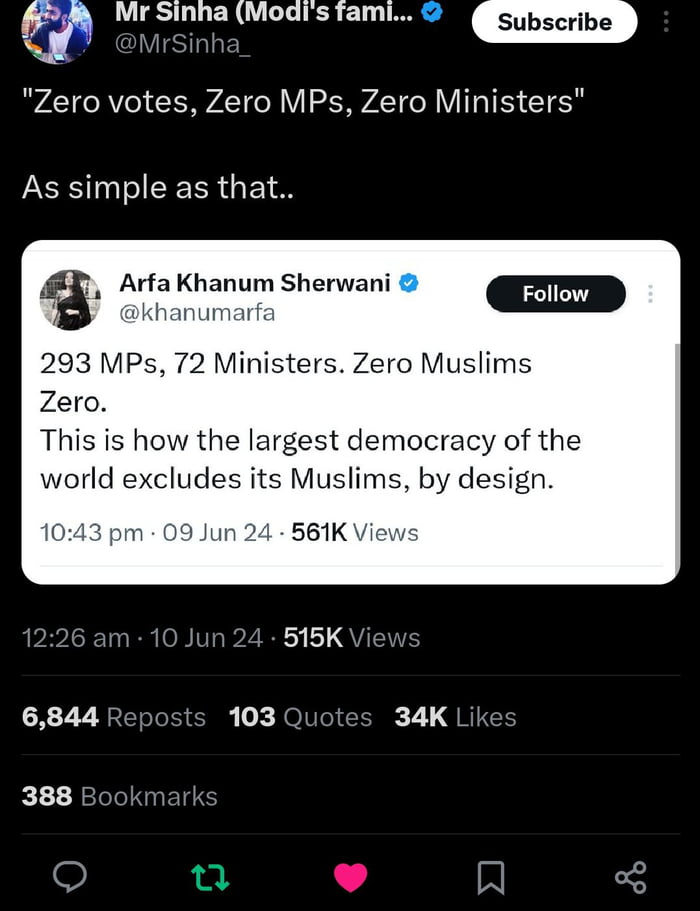Open Arfa Khanum Sherwani's profile picture

click(70, 298)
